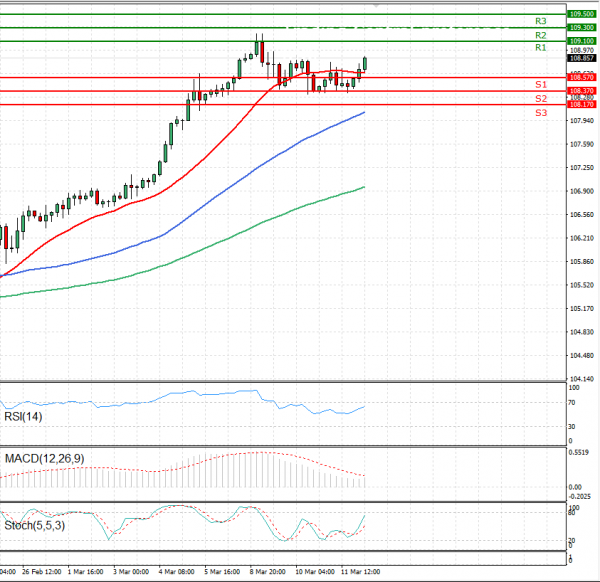Click the 106.560 price axis value
This screenshot has width=600, height=582.
582,215
